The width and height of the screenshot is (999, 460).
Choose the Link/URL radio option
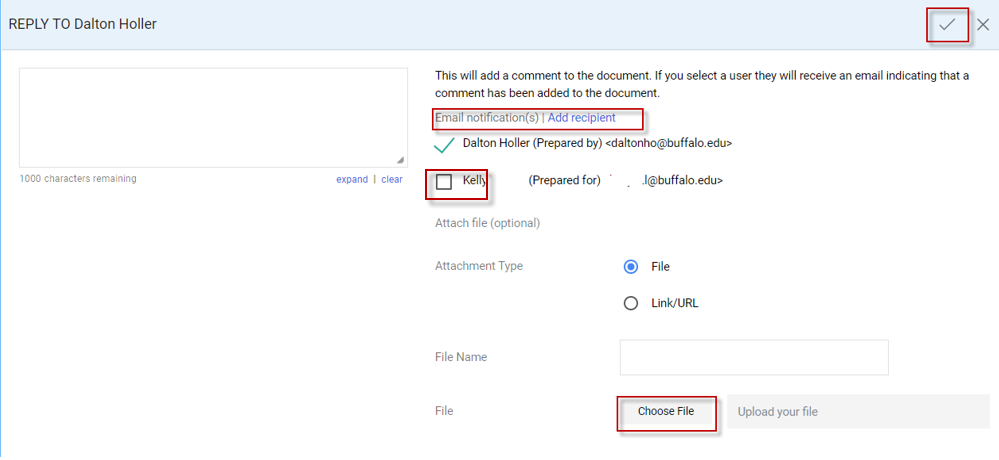pyautogui.click(x=631, y=303)
